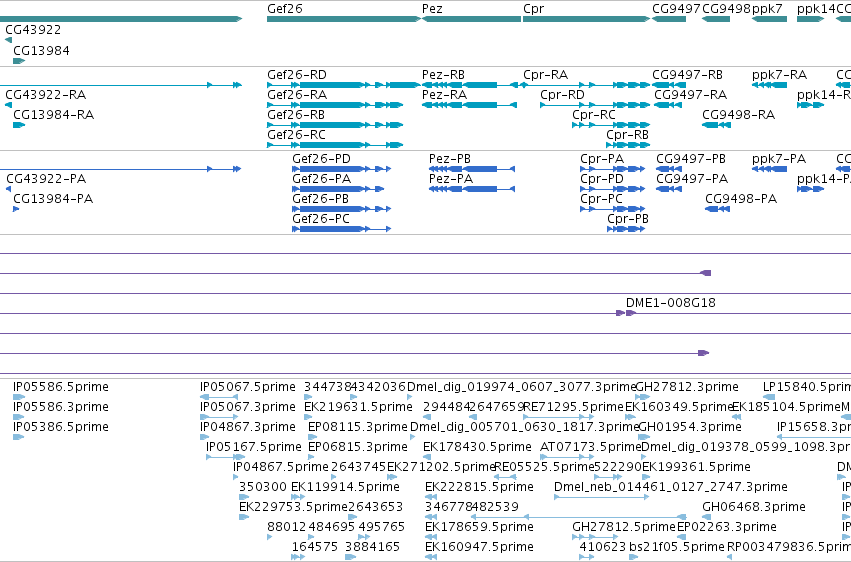Open transcript CG9497-RA
The height and width of the screenshot is (562, 851).
(690, 95)
